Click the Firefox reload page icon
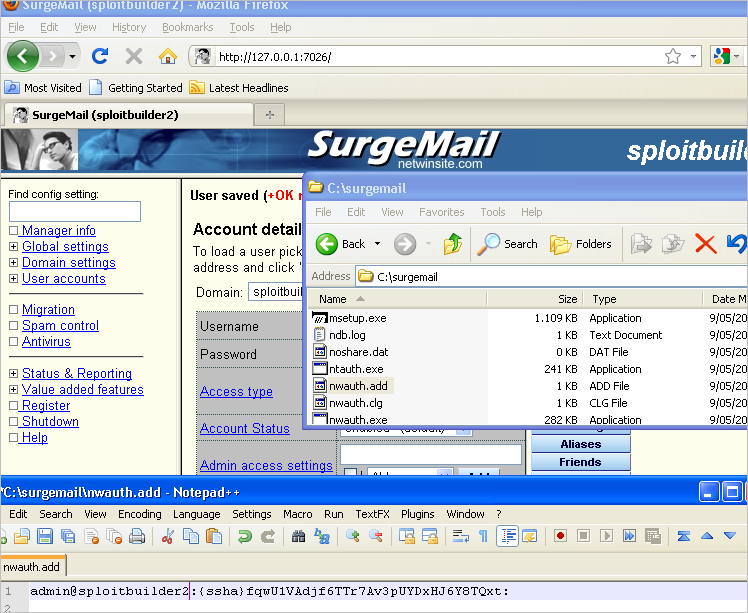This screenshot has height=613, width=748. pos(100,56)
